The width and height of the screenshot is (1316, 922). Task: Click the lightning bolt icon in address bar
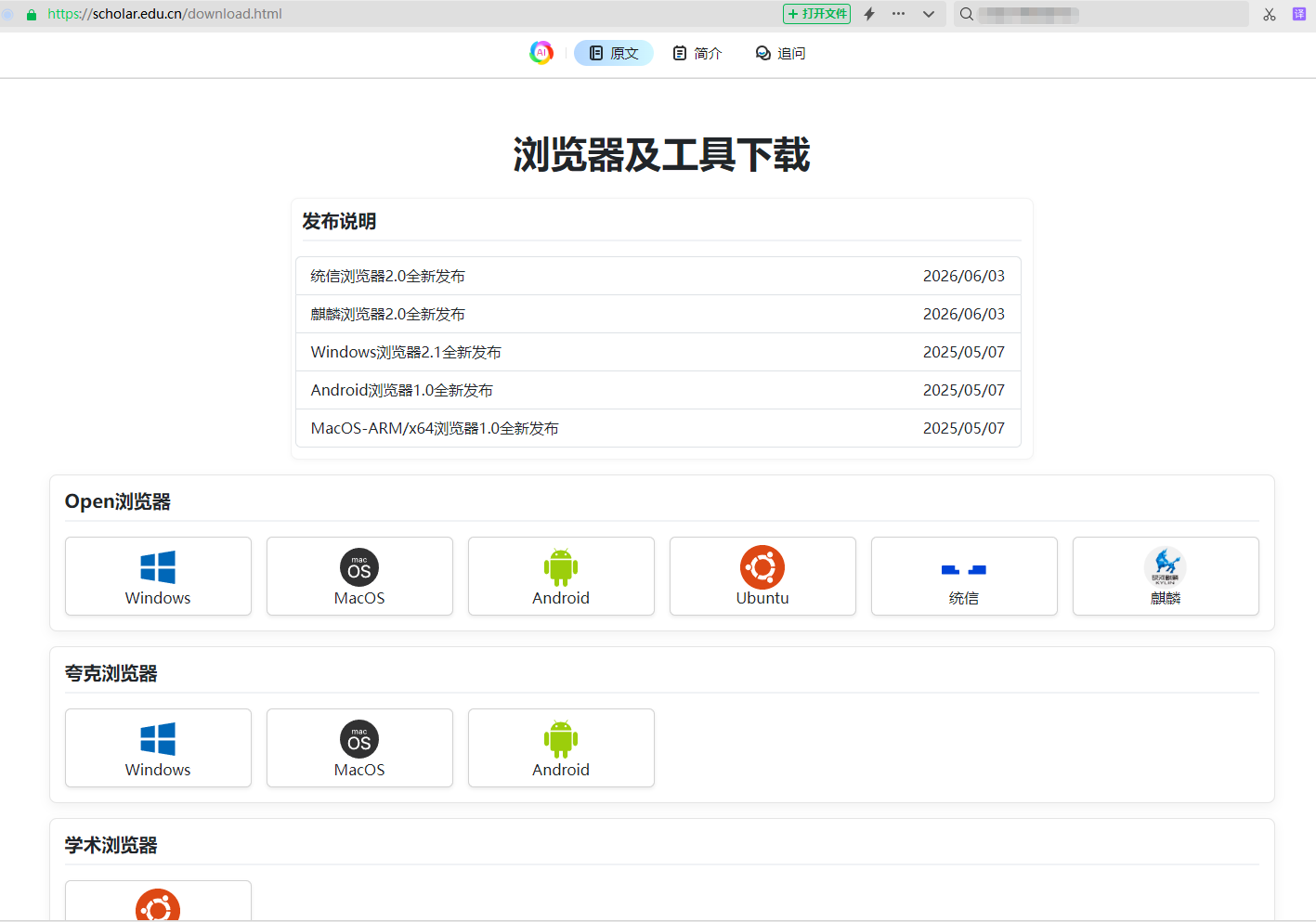coord(869,14)
